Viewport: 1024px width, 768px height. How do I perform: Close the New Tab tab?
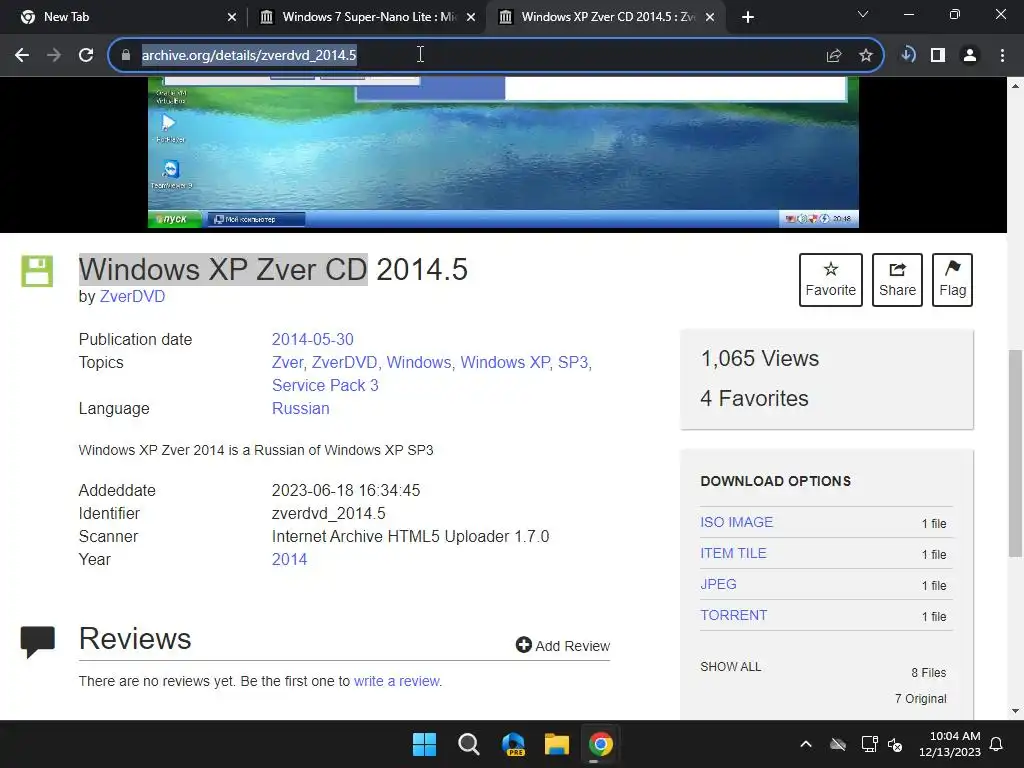tap(231, 17)
